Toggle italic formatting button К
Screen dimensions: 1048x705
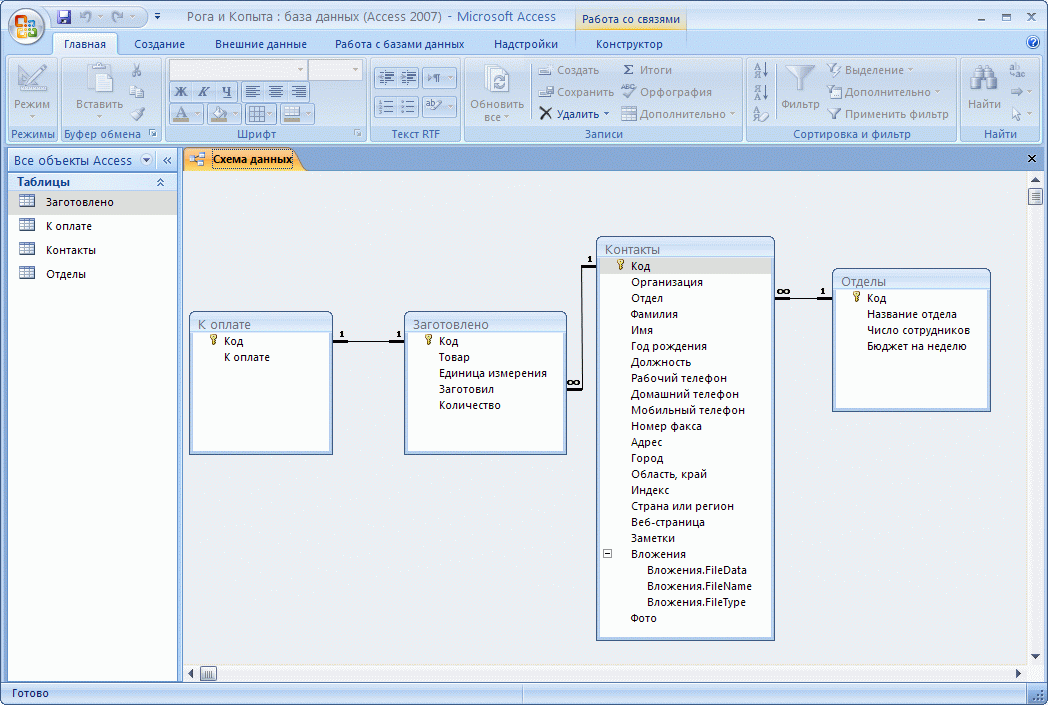[x=204, y=92]
